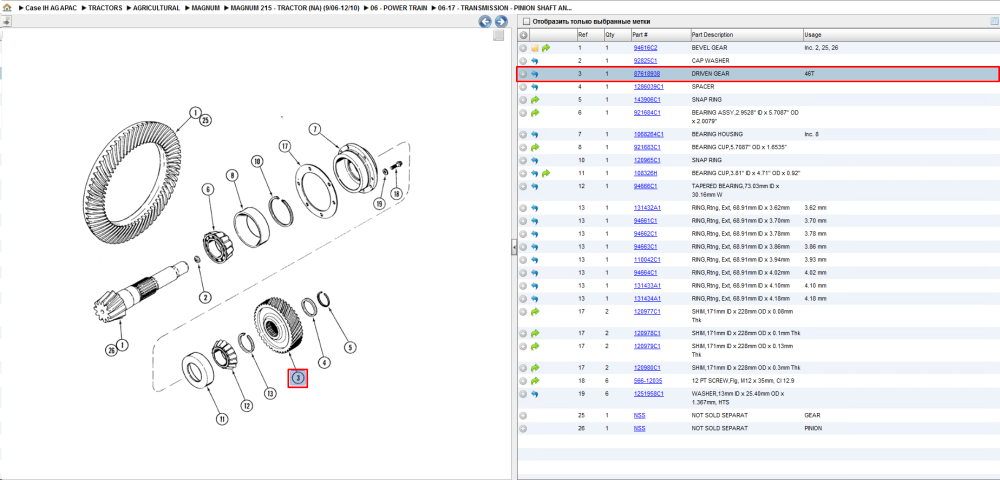Select callout 6 on bearing assembly in diagram
Viewport: 1000px width, 480px height.
(x=207, y=189)
